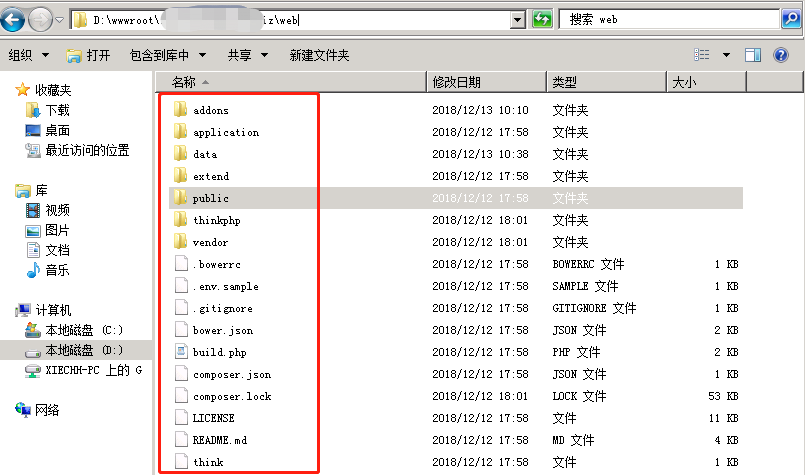Screen dimensions: 805x475
Task: Click the 打开 toolbar button
Action: click(88, 55)
